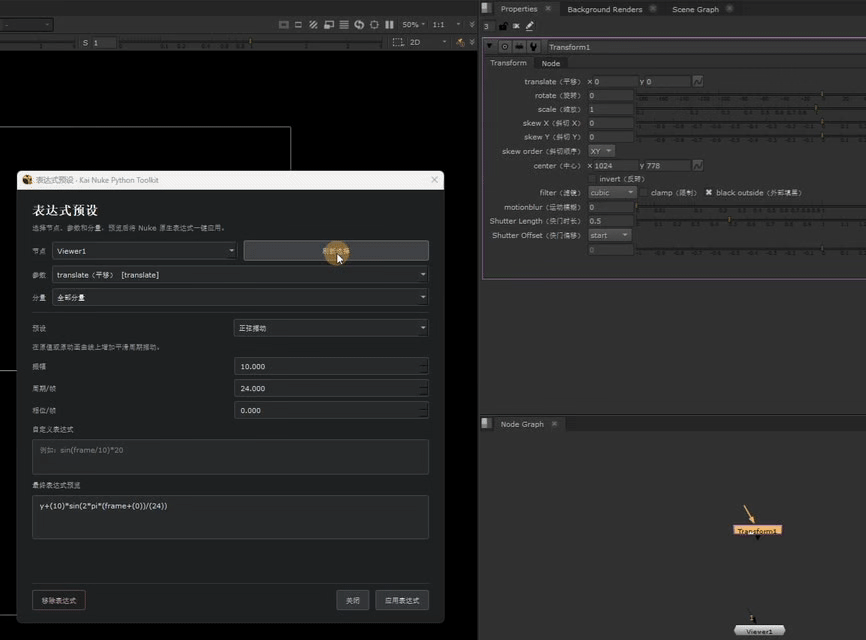Open the expression preset type dropdown
This screenshot has width=866, height=640.
point(331,328)
